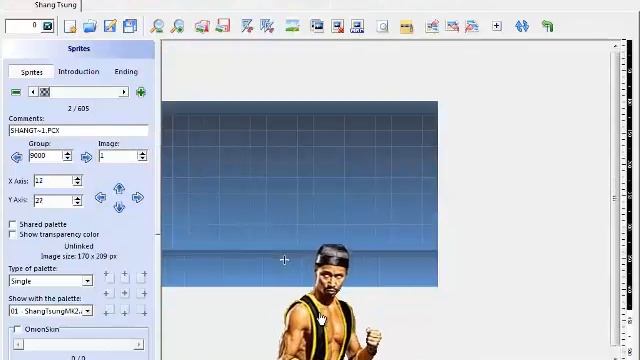
Task: Click the Group value spinner arrows
Action: pyautogui.click(x=67, y=156)
